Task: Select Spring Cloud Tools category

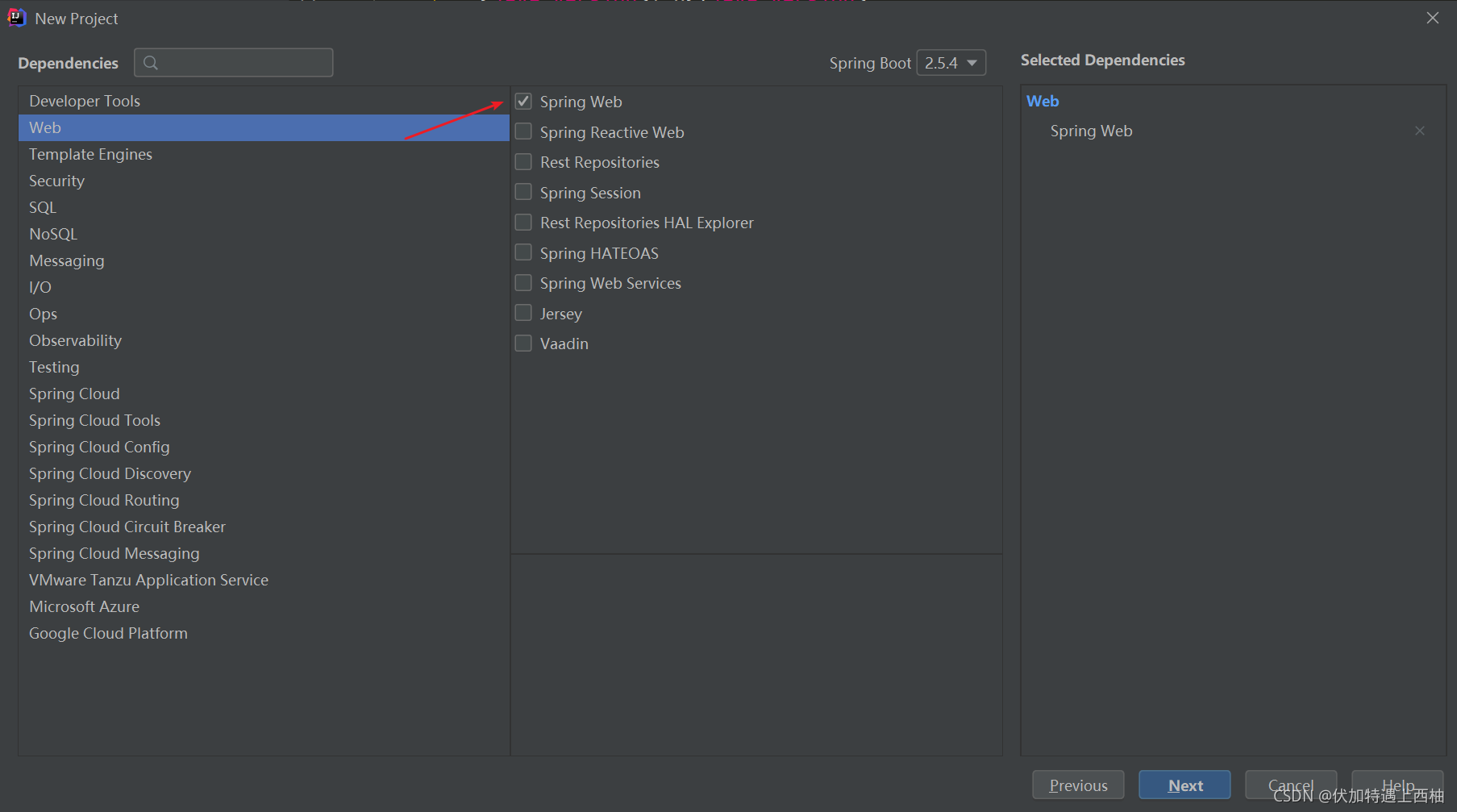Action: tap(264, 420)
